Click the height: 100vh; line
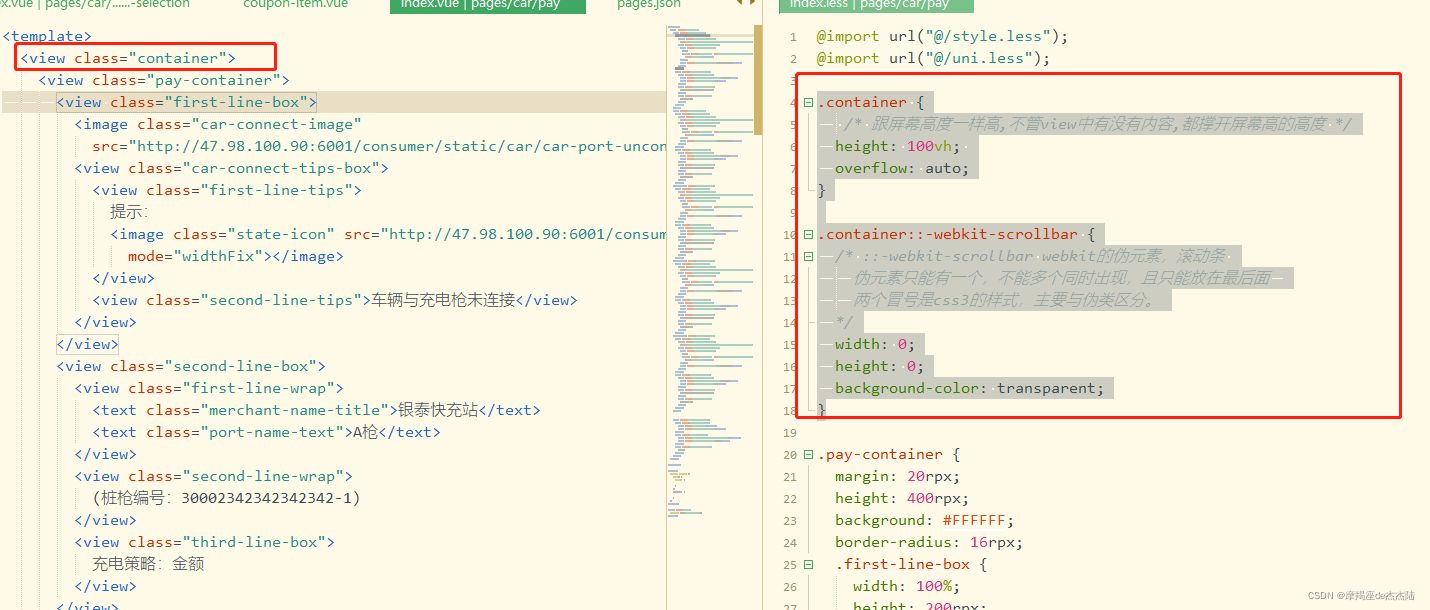The image size is (1430, 610). (x=898, y=146)
